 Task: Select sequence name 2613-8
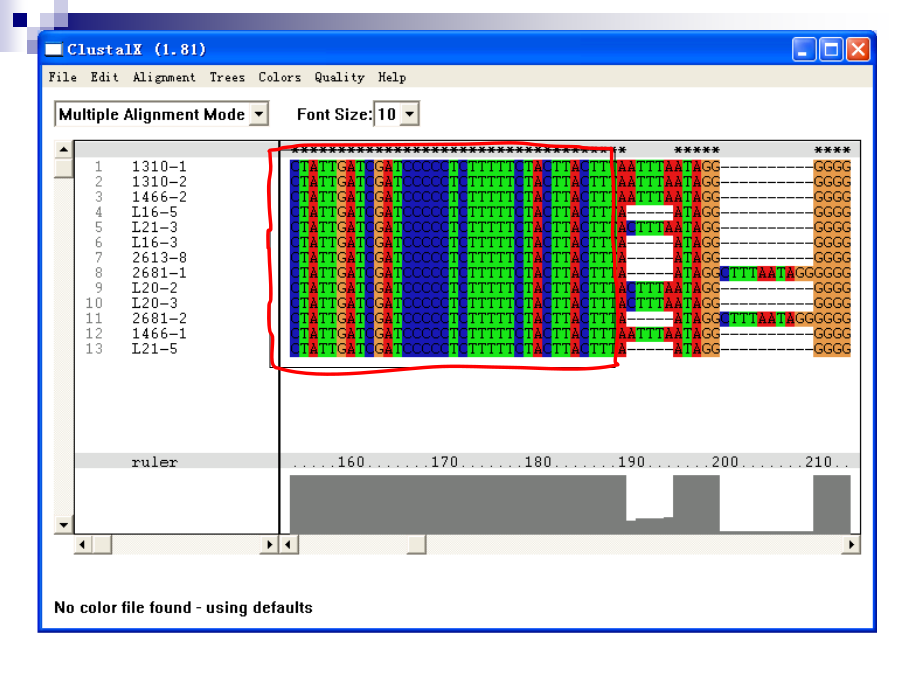coord(159,258)
